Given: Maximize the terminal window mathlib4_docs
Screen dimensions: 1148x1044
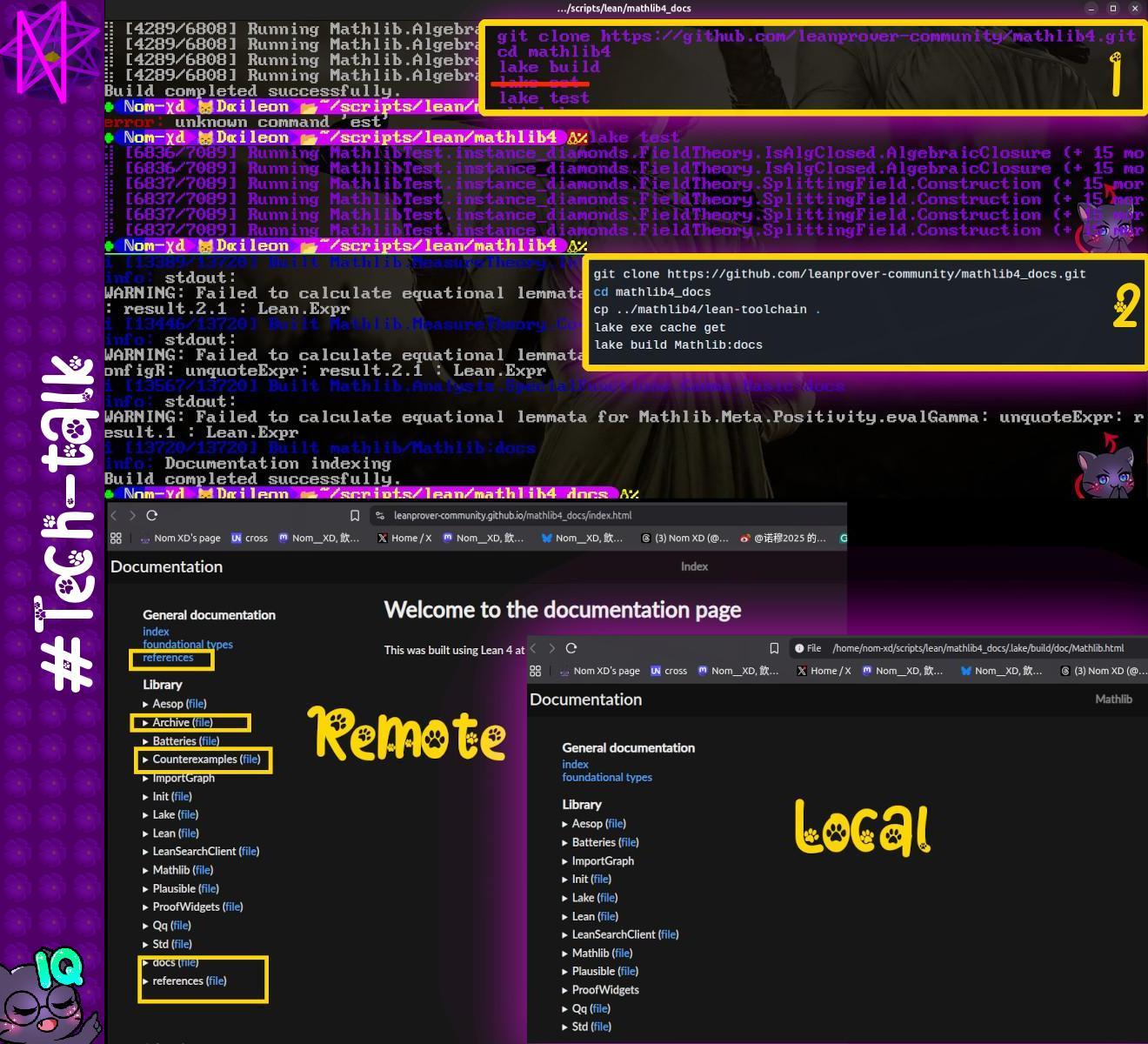Looking at the screenshot, I should [1112, 8].
